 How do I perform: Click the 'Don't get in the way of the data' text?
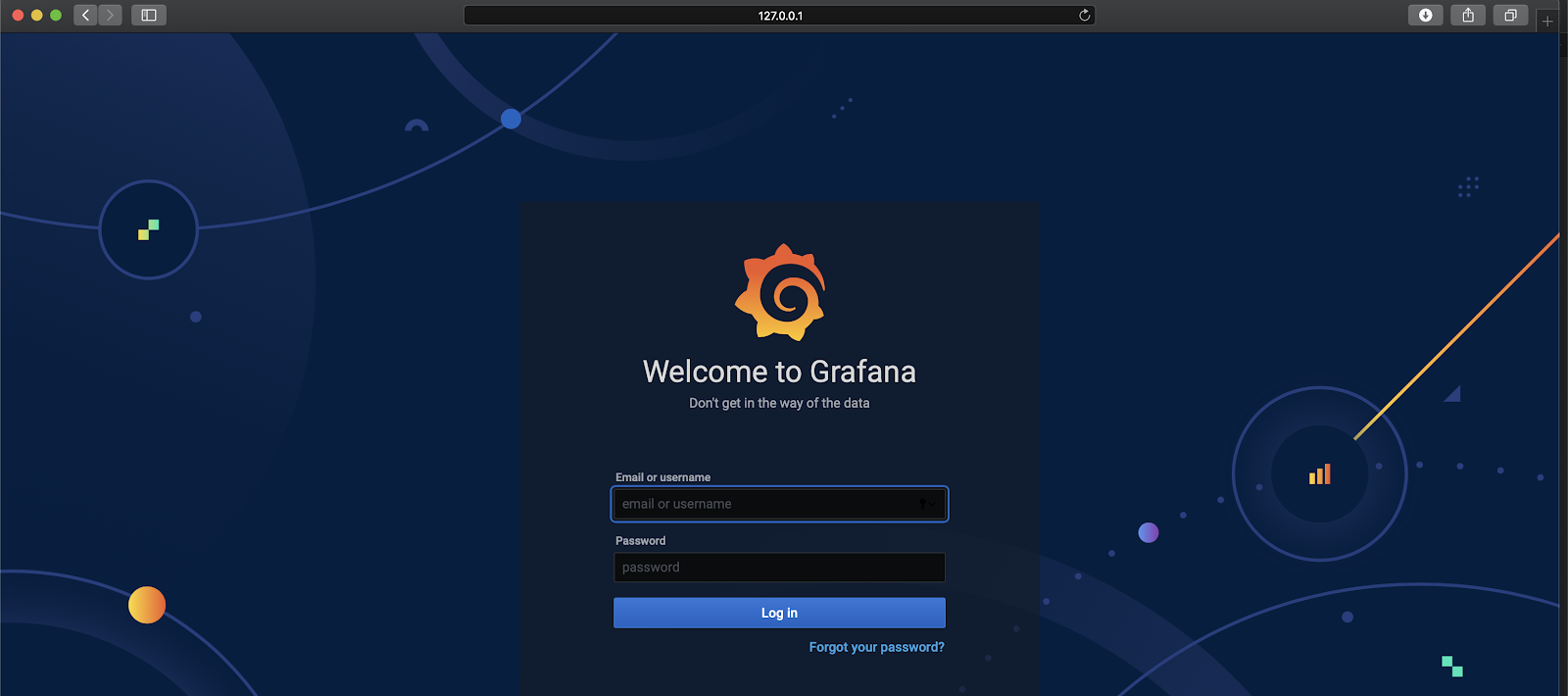pos(779,403)
